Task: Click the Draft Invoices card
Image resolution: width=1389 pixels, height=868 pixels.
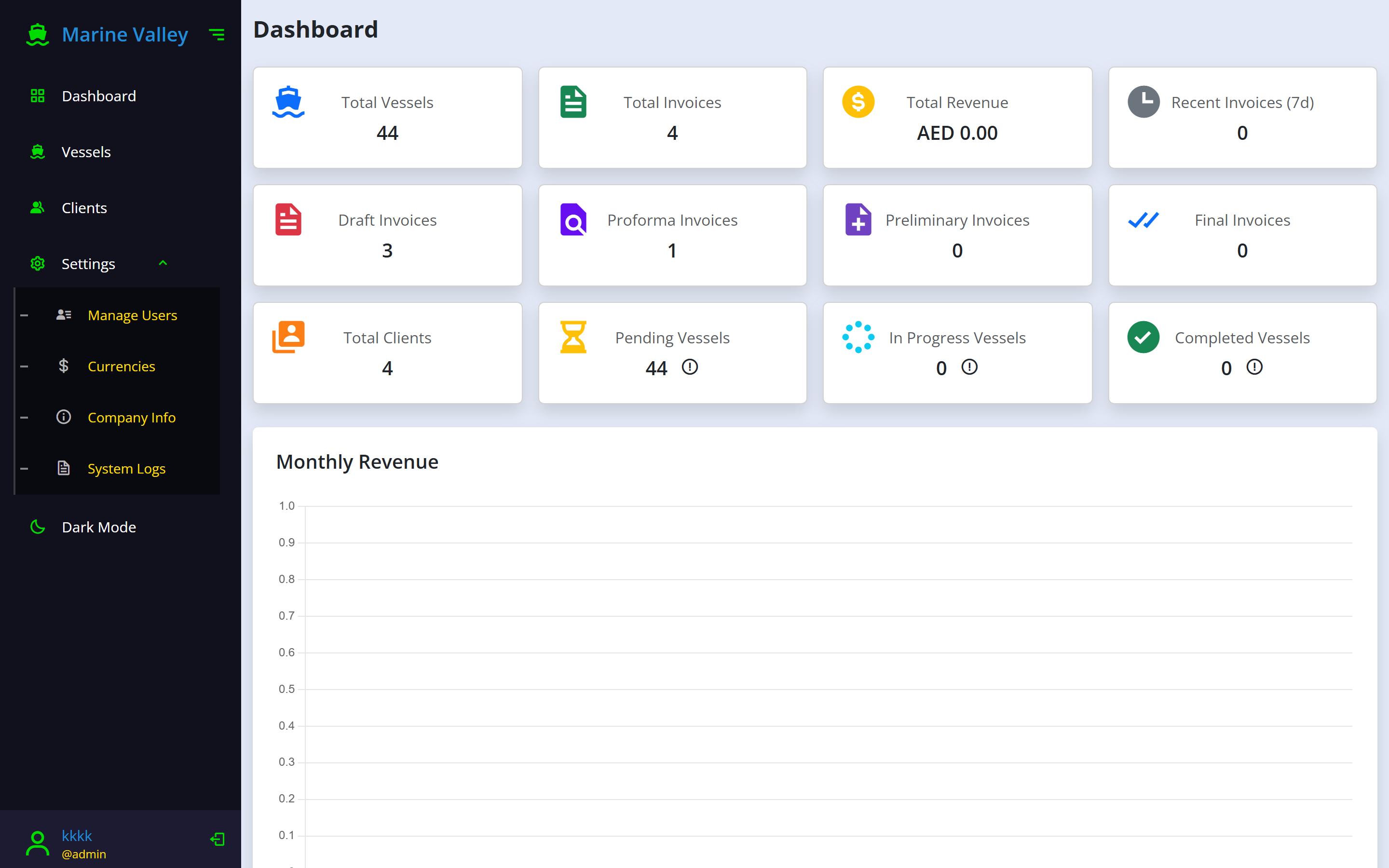Action: pos(387,235)
